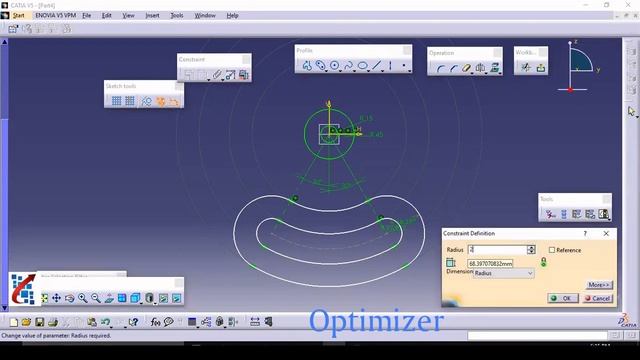Click the Zoom Out icon
Screen dimensions: 640x360
point(96,298)
